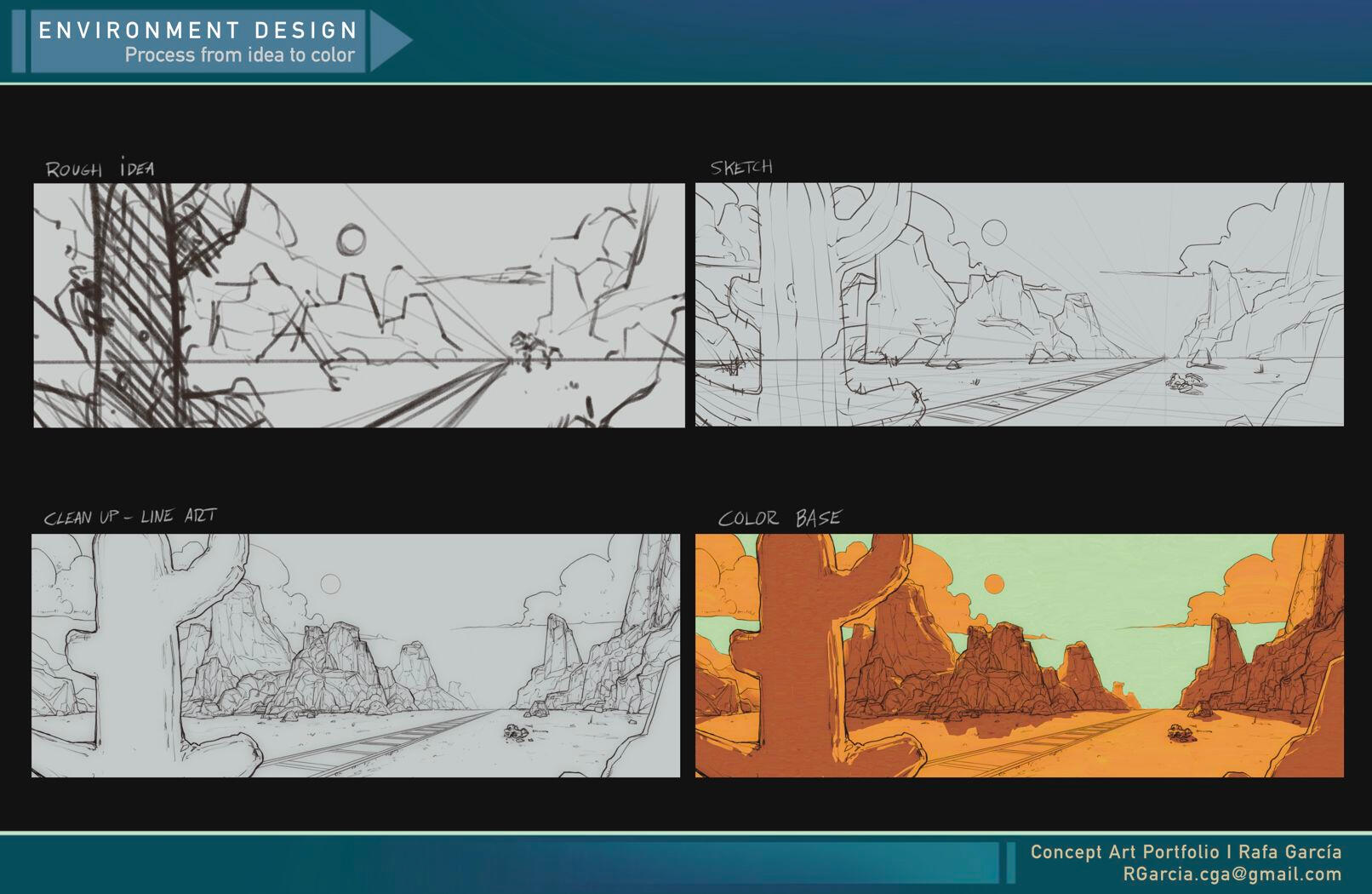Click the Rough Idea sketch panel

click(358, 305)
